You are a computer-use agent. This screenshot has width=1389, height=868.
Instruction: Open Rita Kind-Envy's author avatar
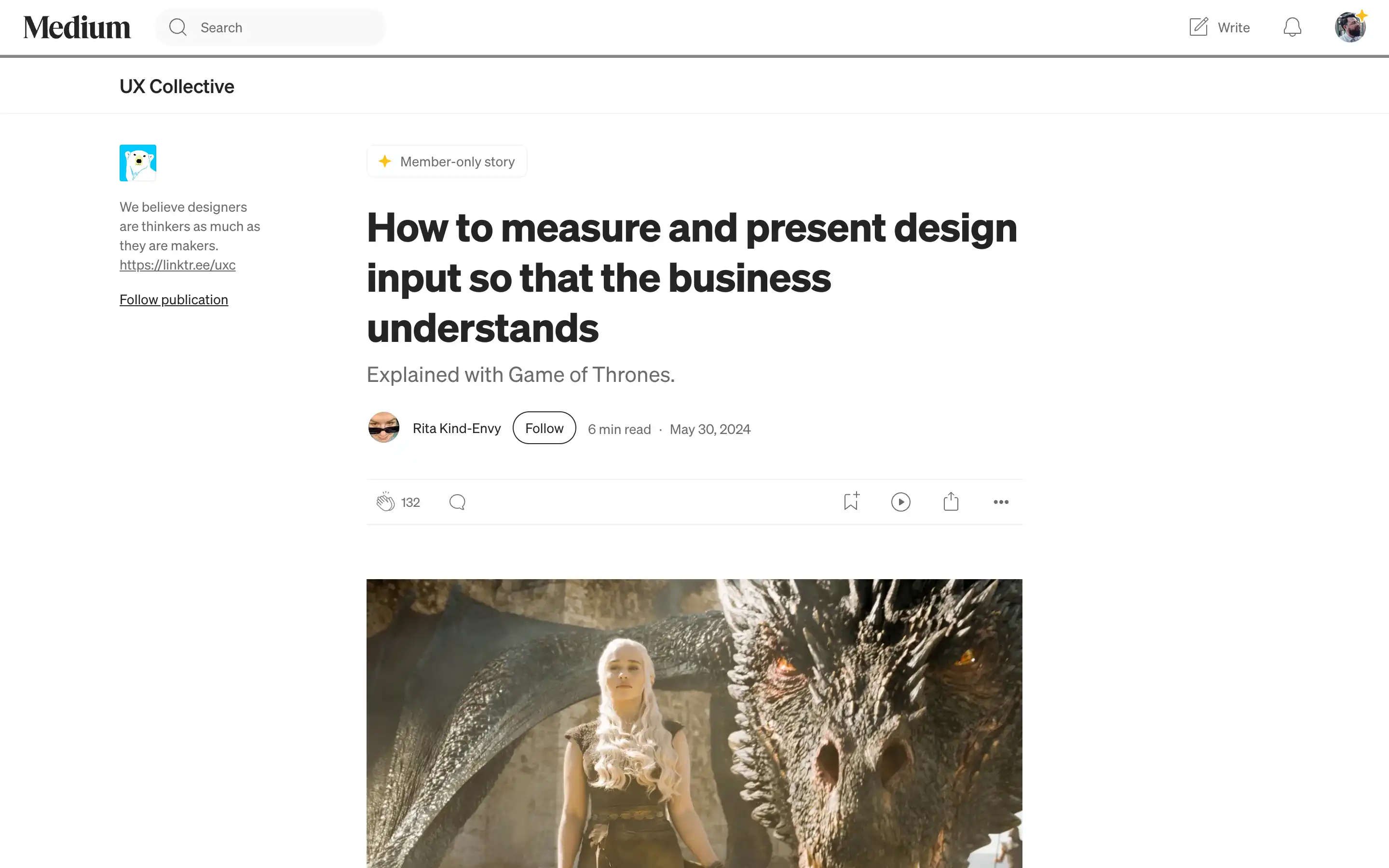pyautogui.click(x=383, y=428)
